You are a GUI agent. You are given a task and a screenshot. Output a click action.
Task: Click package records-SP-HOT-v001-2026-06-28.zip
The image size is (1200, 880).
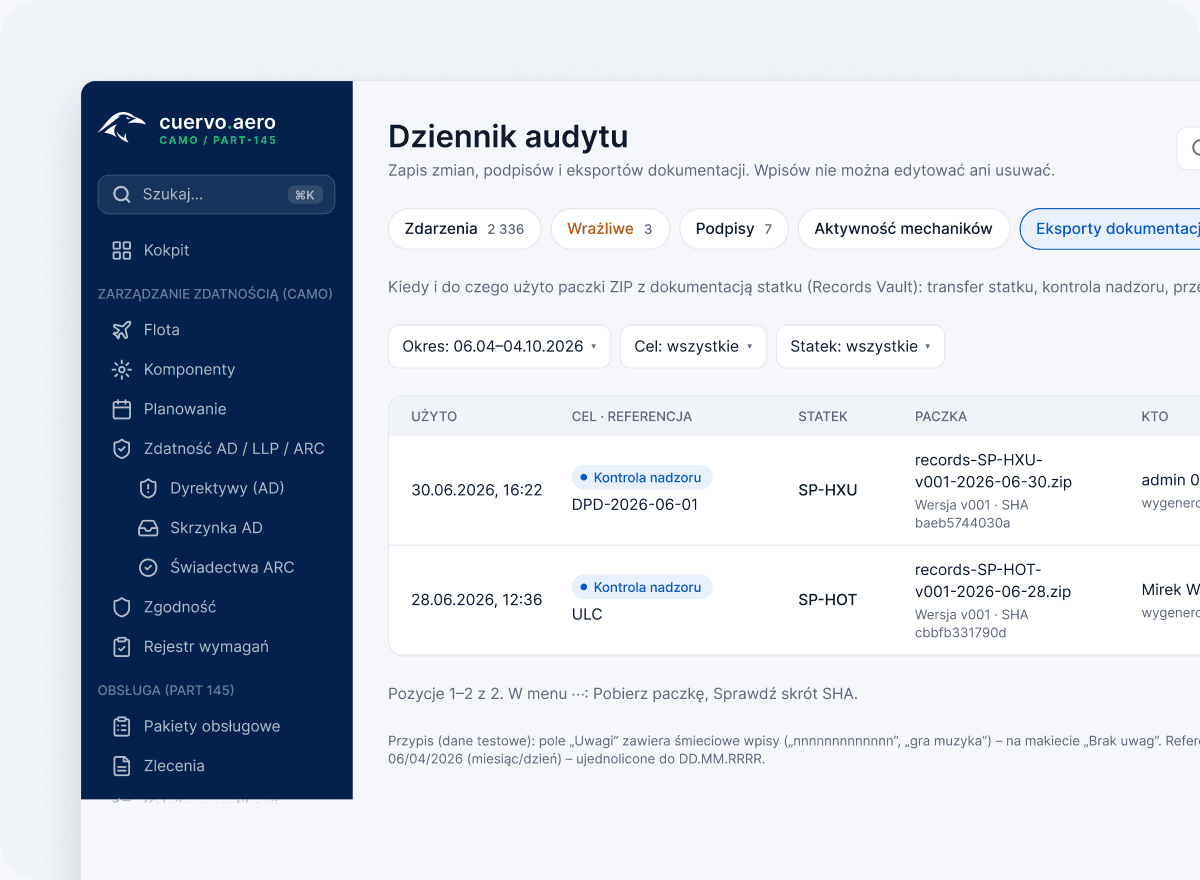993,581
